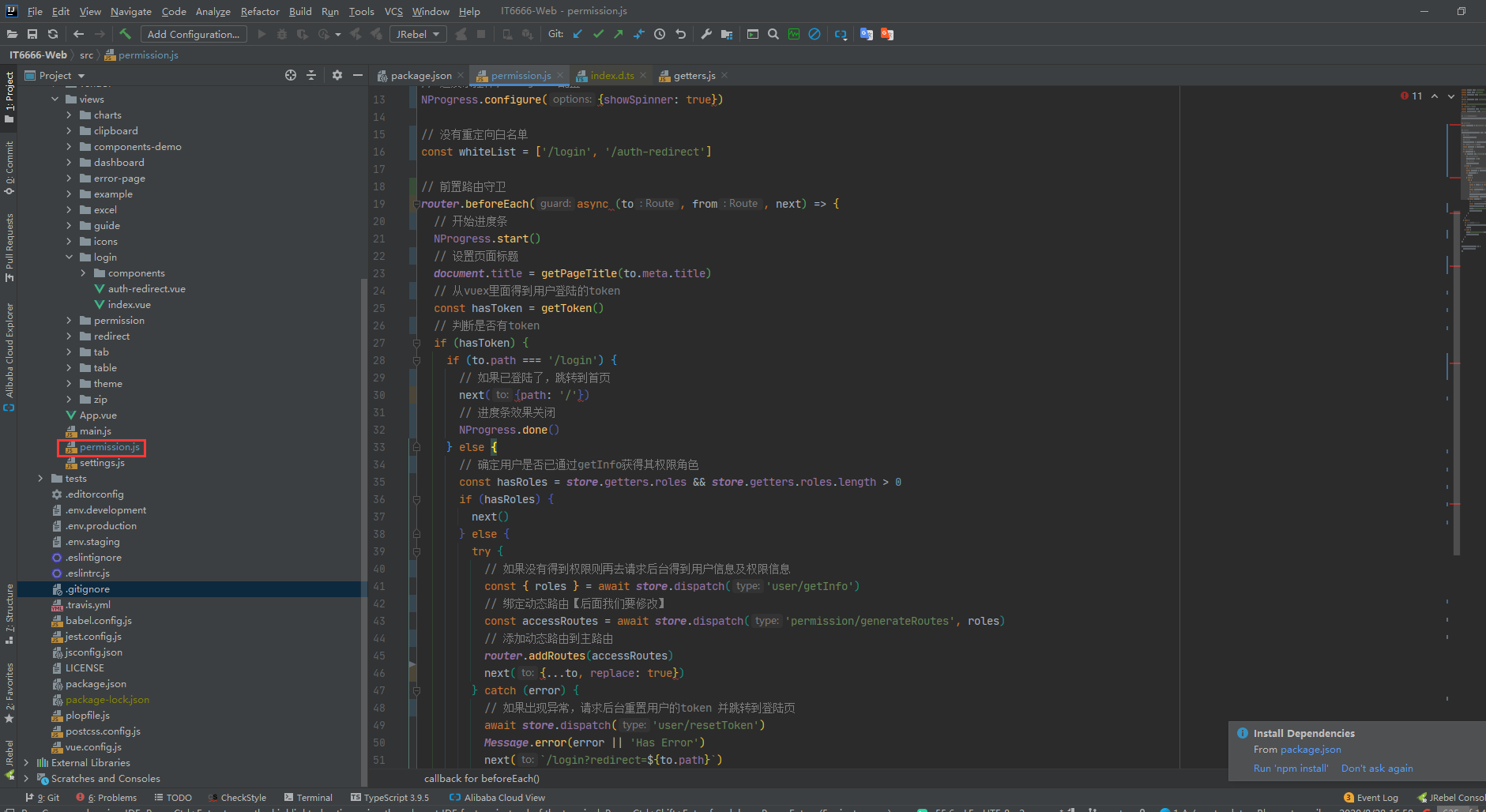Navigate back with the left arrow icon
Screen dimensions: 1486x812
pyautogui.click(x=78, y=34)
